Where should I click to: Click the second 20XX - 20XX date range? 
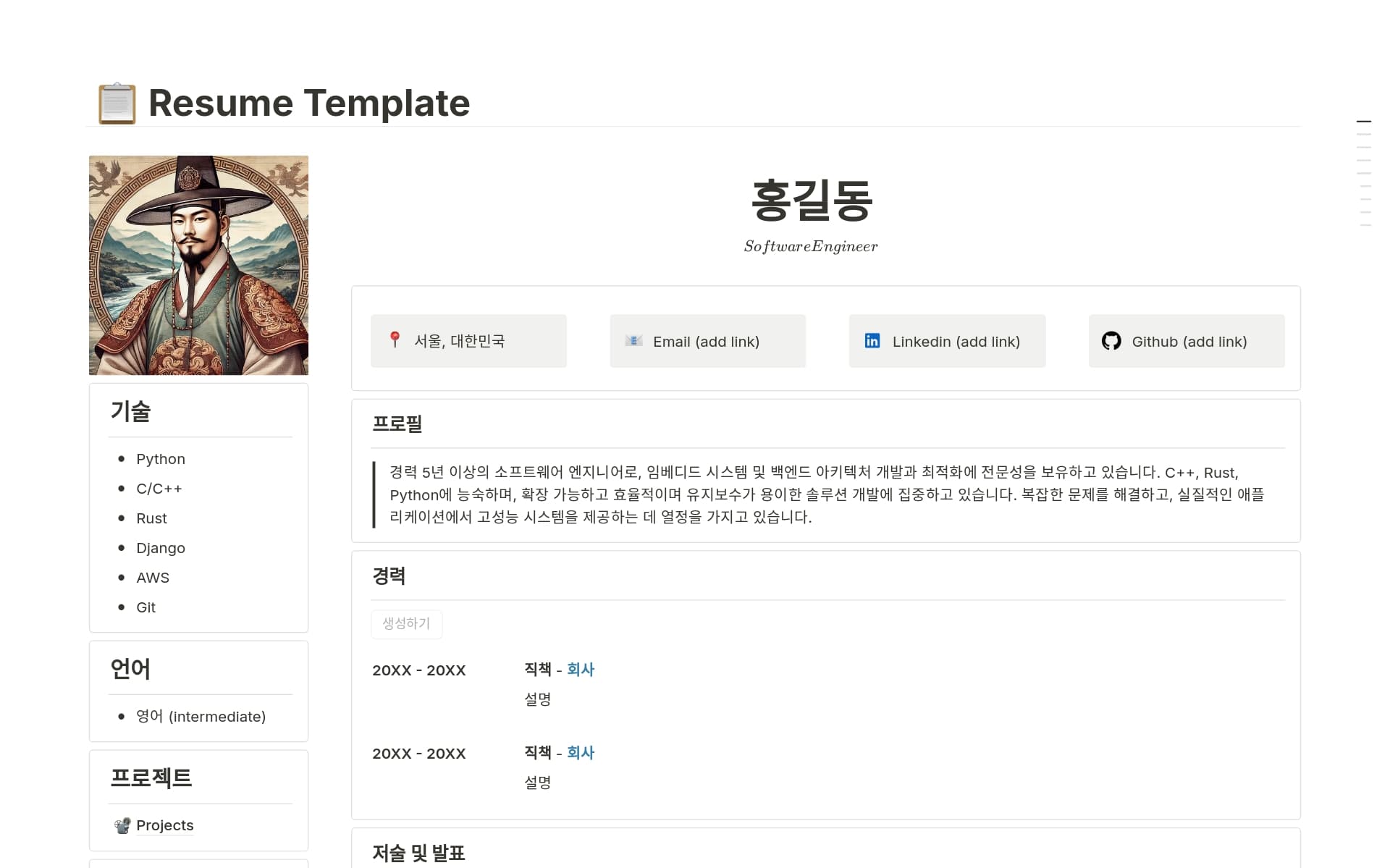pyautogui.click(x=419, y=754)
